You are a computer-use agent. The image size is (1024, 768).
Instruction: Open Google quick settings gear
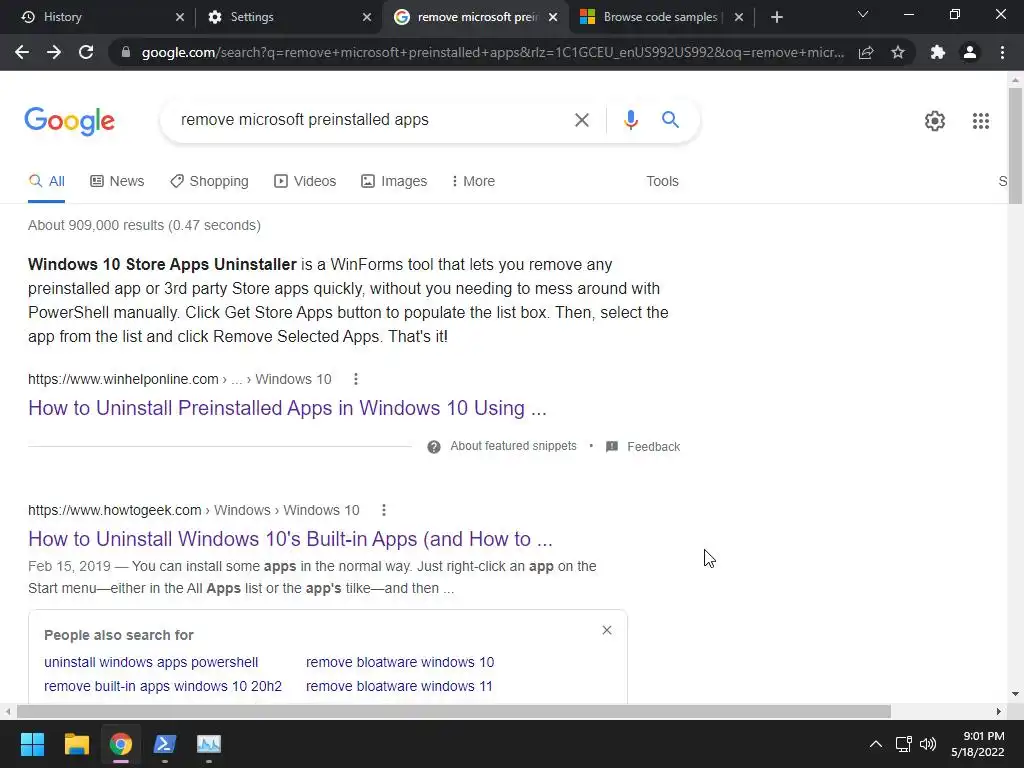[x=935, y=121]
